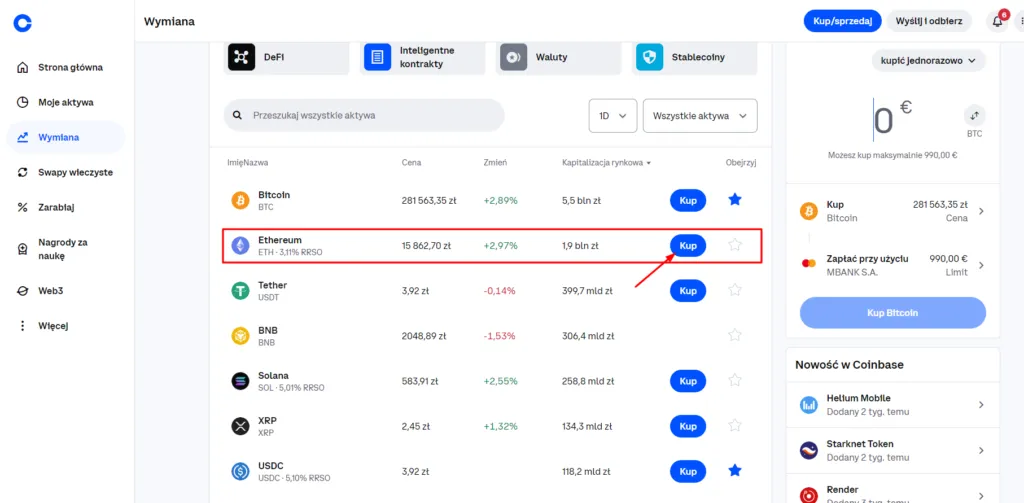Click Kup button for USDC
Viewport: 1024px width, 503px height.
(x=688, y=471)
